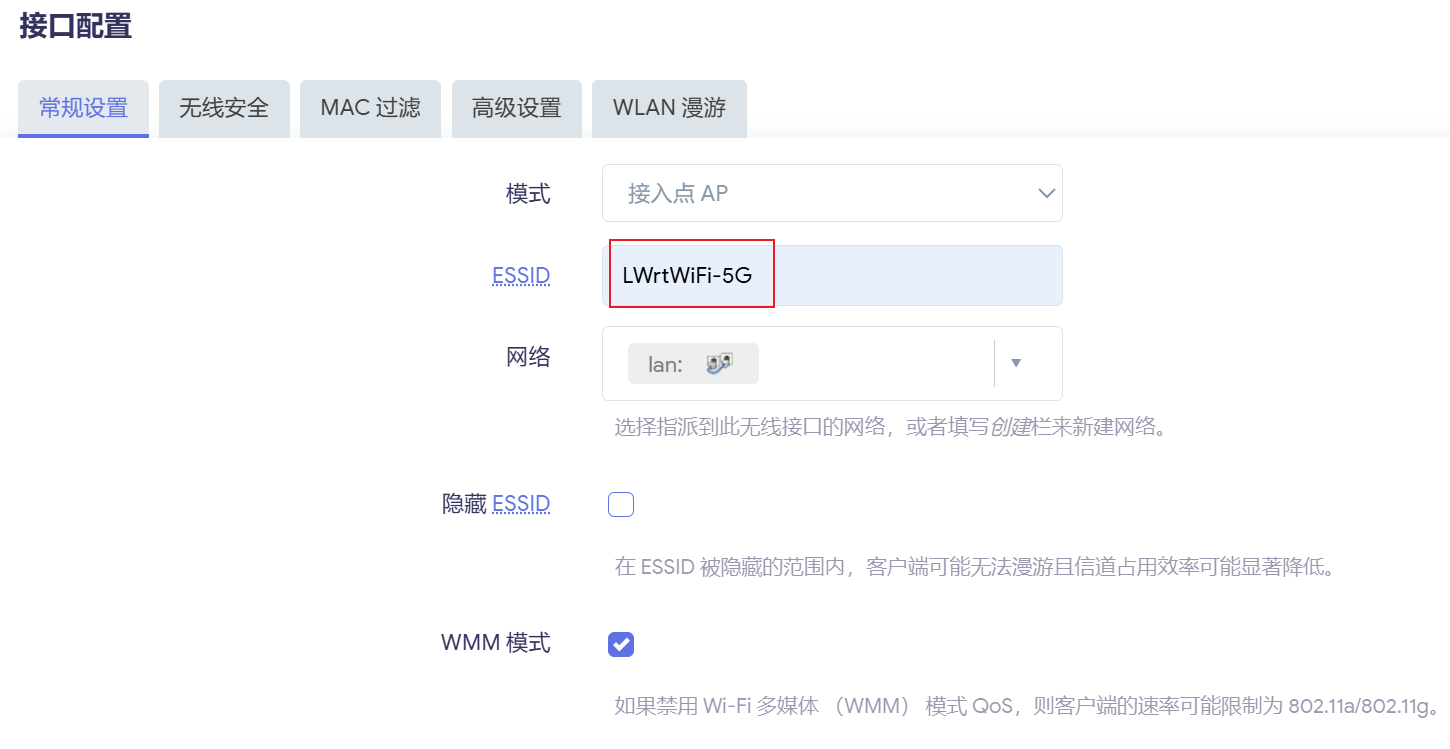This screenshot has height=749, width=1450.
Task: Switch back to the 常规设置 tab
Action: click(83, 108)
